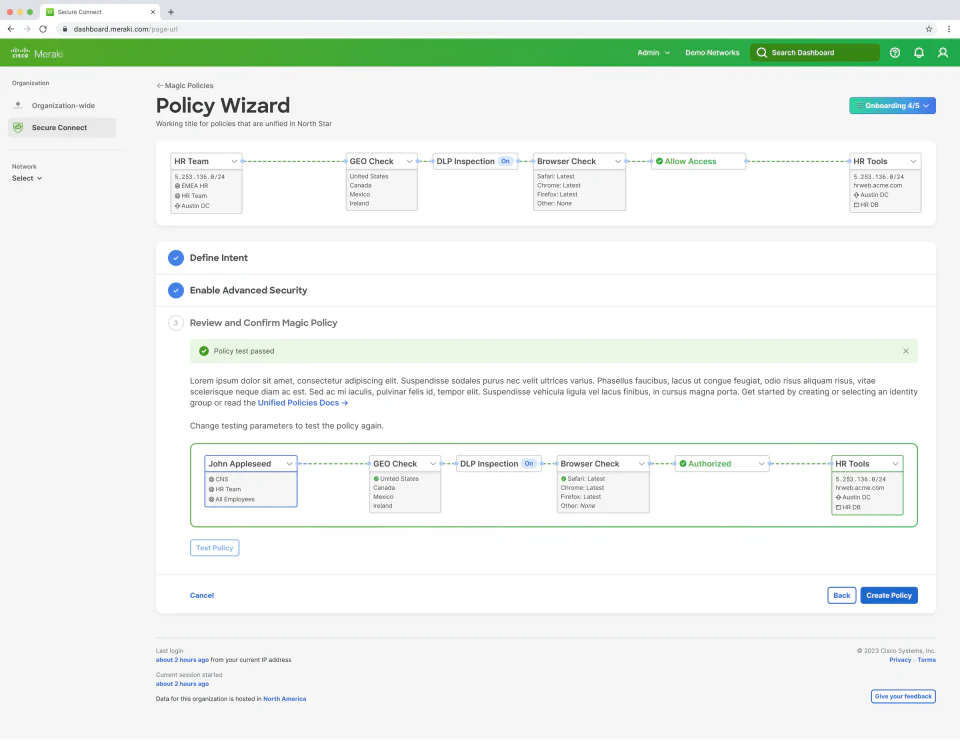Click the site padlock icon in address bar
Screen dimensions: 960x754
[65, 29]
